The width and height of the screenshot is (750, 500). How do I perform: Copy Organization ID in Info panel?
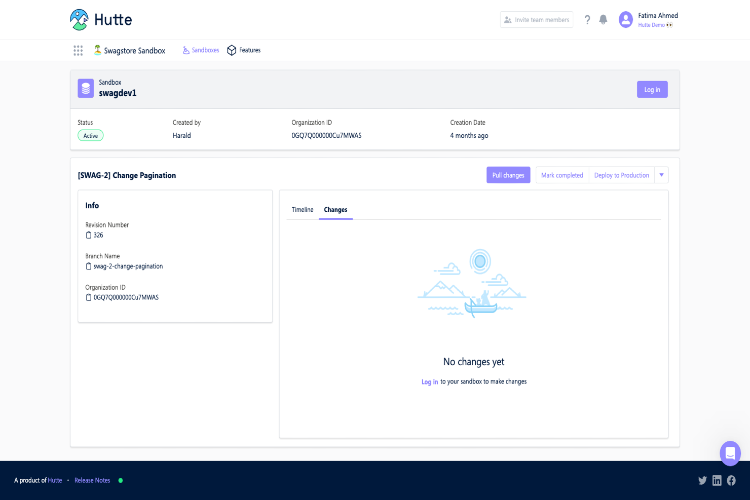[88, 297]
